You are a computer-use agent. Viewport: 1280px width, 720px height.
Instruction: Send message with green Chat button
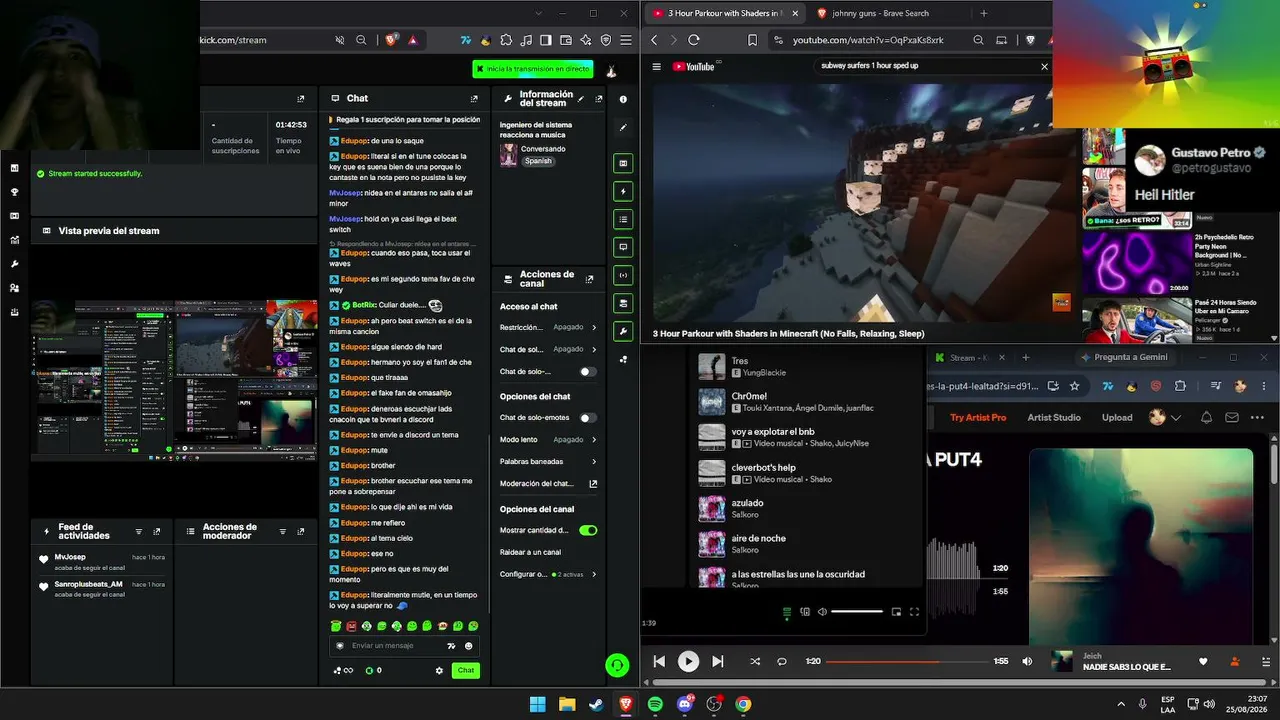465,670
